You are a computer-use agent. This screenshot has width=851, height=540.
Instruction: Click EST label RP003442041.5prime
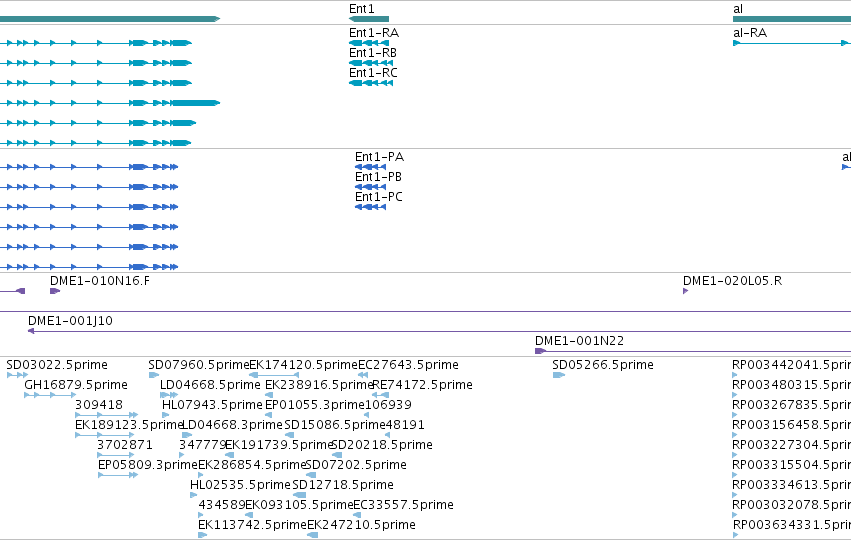[791, 365]
